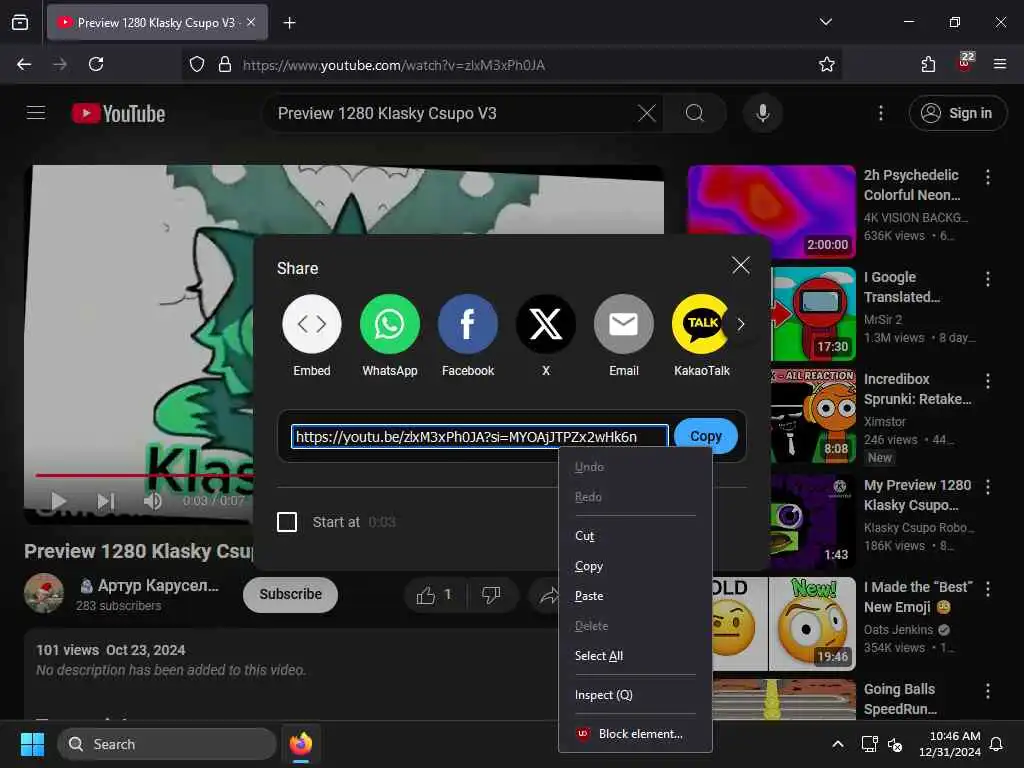Close the Share dialog
This screenshot has width=1024, height=768.
click(741, 265)
